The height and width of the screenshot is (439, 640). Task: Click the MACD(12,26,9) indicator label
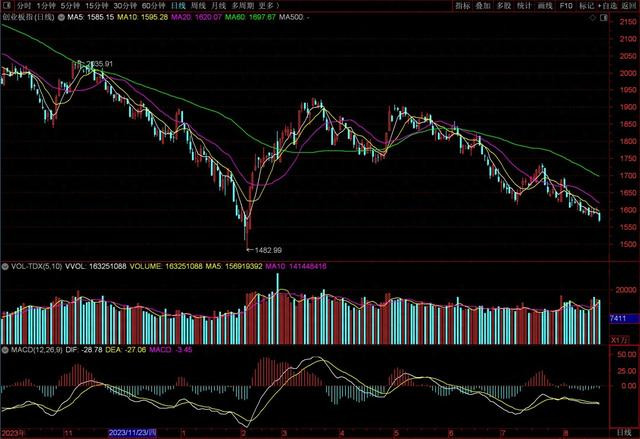tap(37, 350)
